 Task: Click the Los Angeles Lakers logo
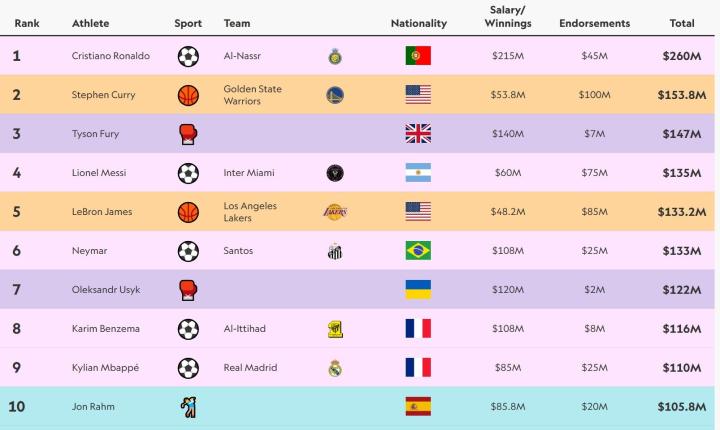(336, 212)
